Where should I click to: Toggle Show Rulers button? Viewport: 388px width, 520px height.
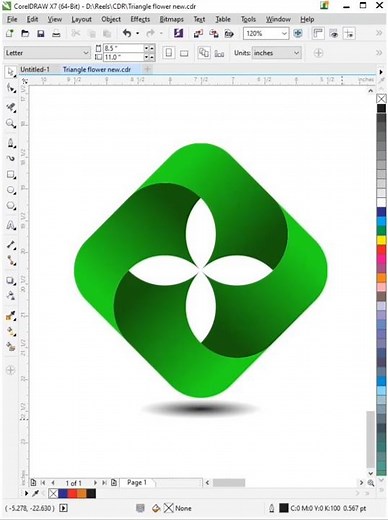coord(318,33)
